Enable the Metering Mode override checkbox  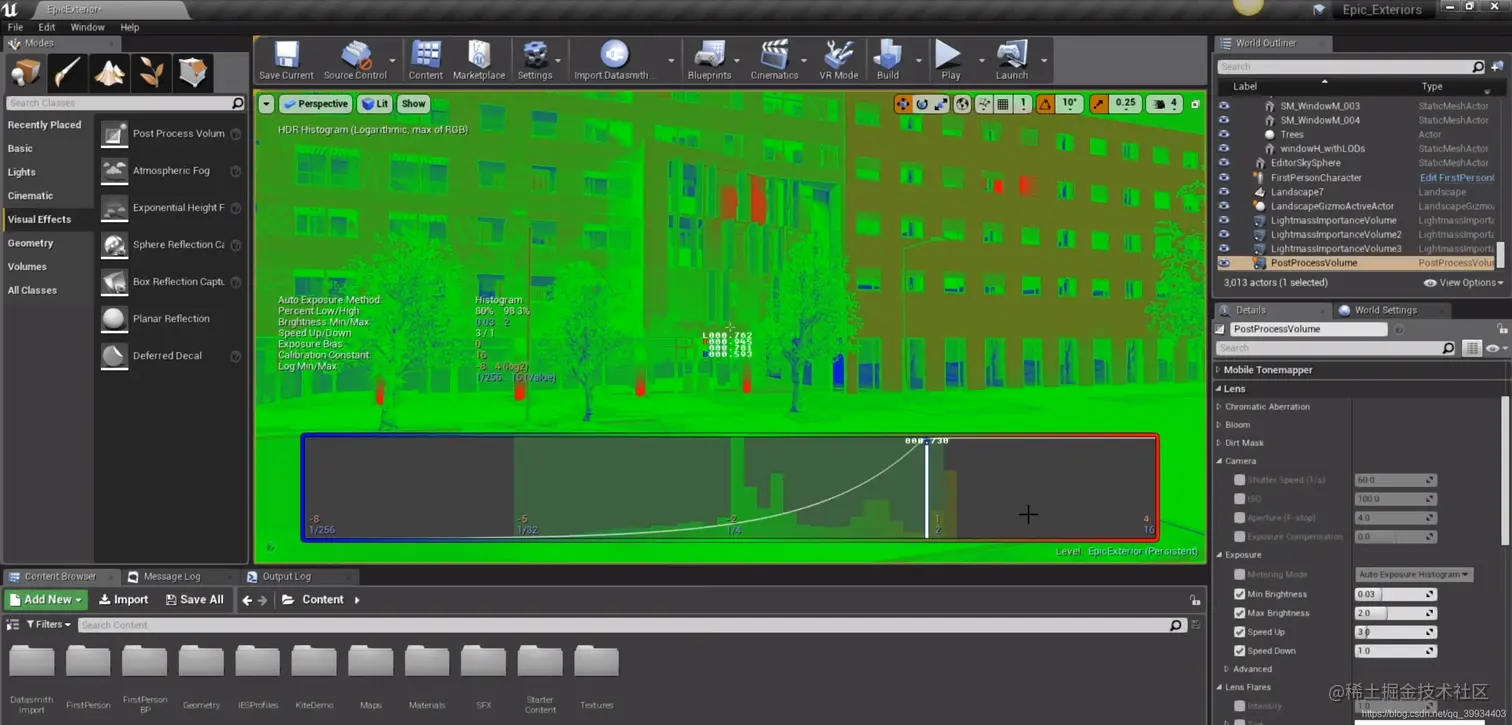point(1240,575)
